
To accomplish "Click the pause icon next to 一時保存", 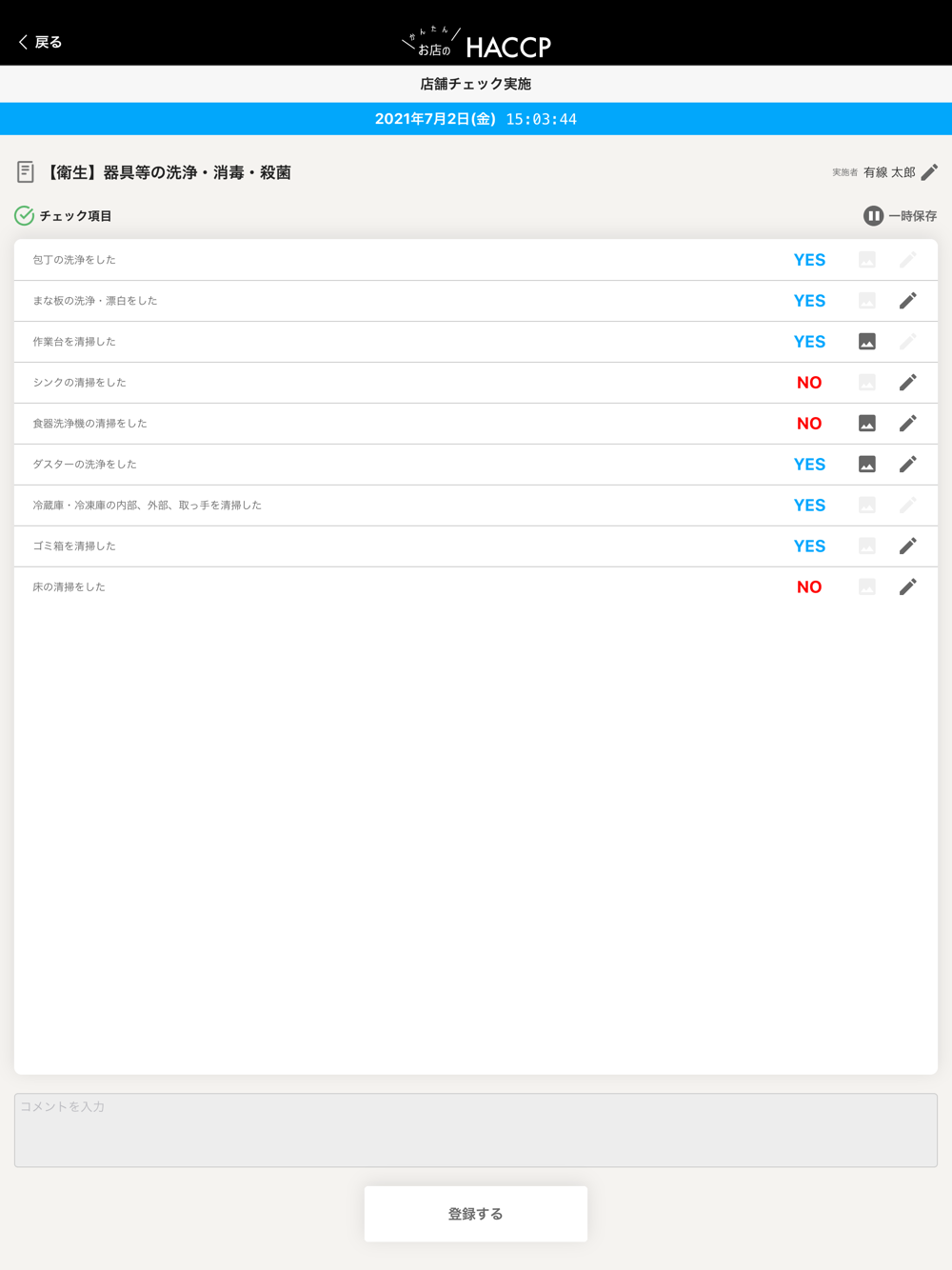I will coord(873,216).
